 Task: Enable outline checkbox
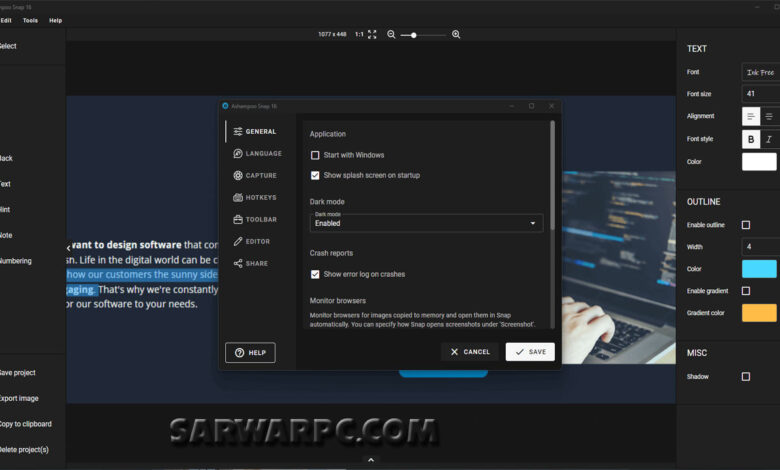coord(746,225)
